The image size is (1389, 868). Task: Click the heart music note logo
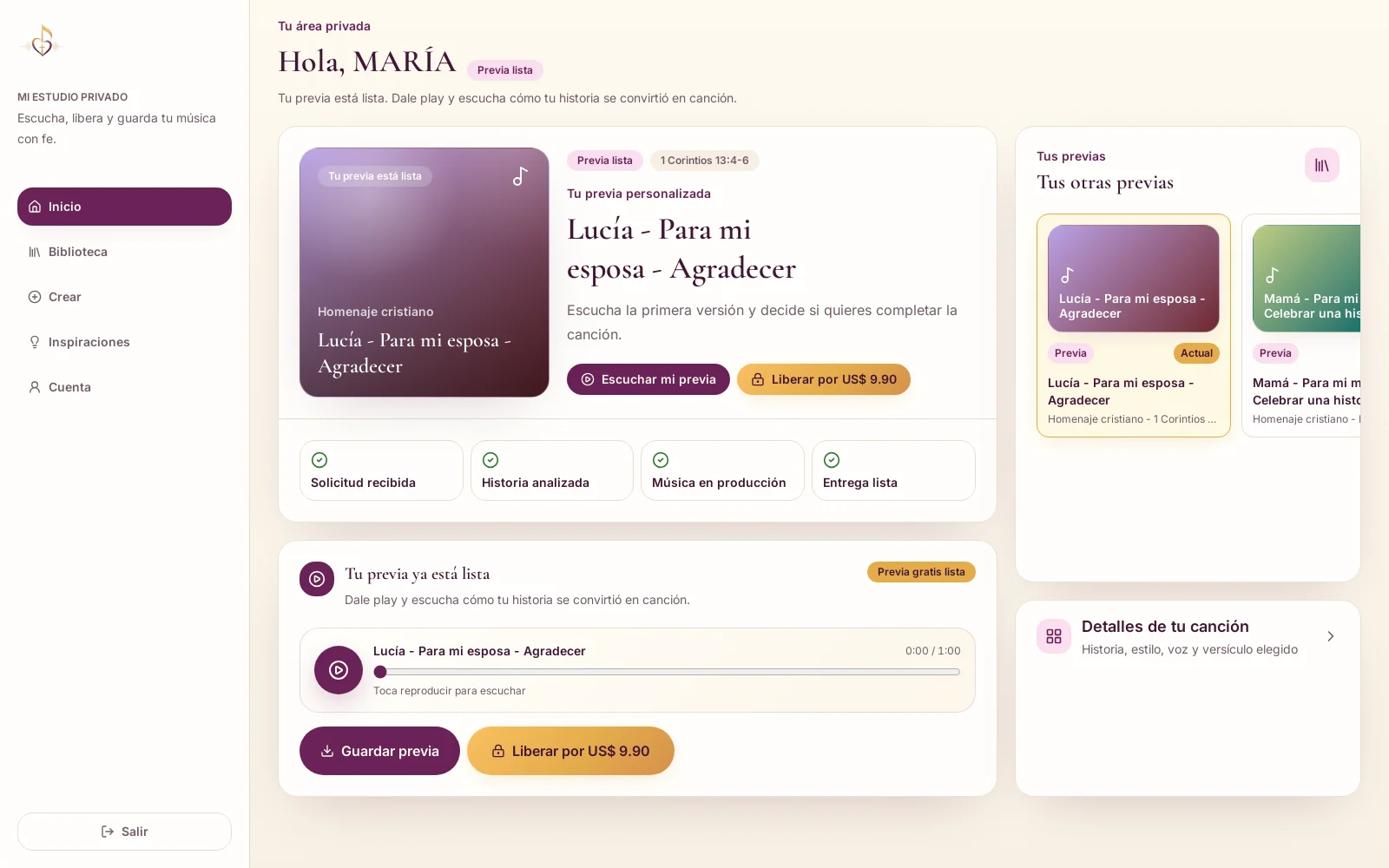42,41
